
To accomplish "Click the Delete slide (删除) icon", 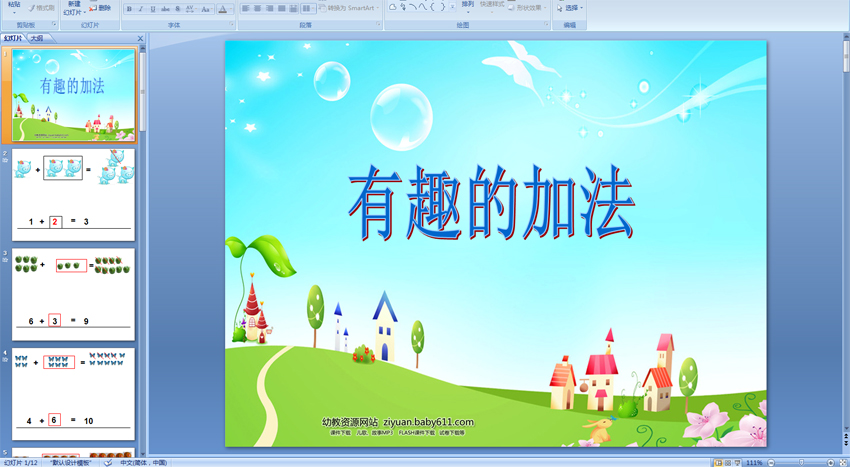I will click(100, 8).
